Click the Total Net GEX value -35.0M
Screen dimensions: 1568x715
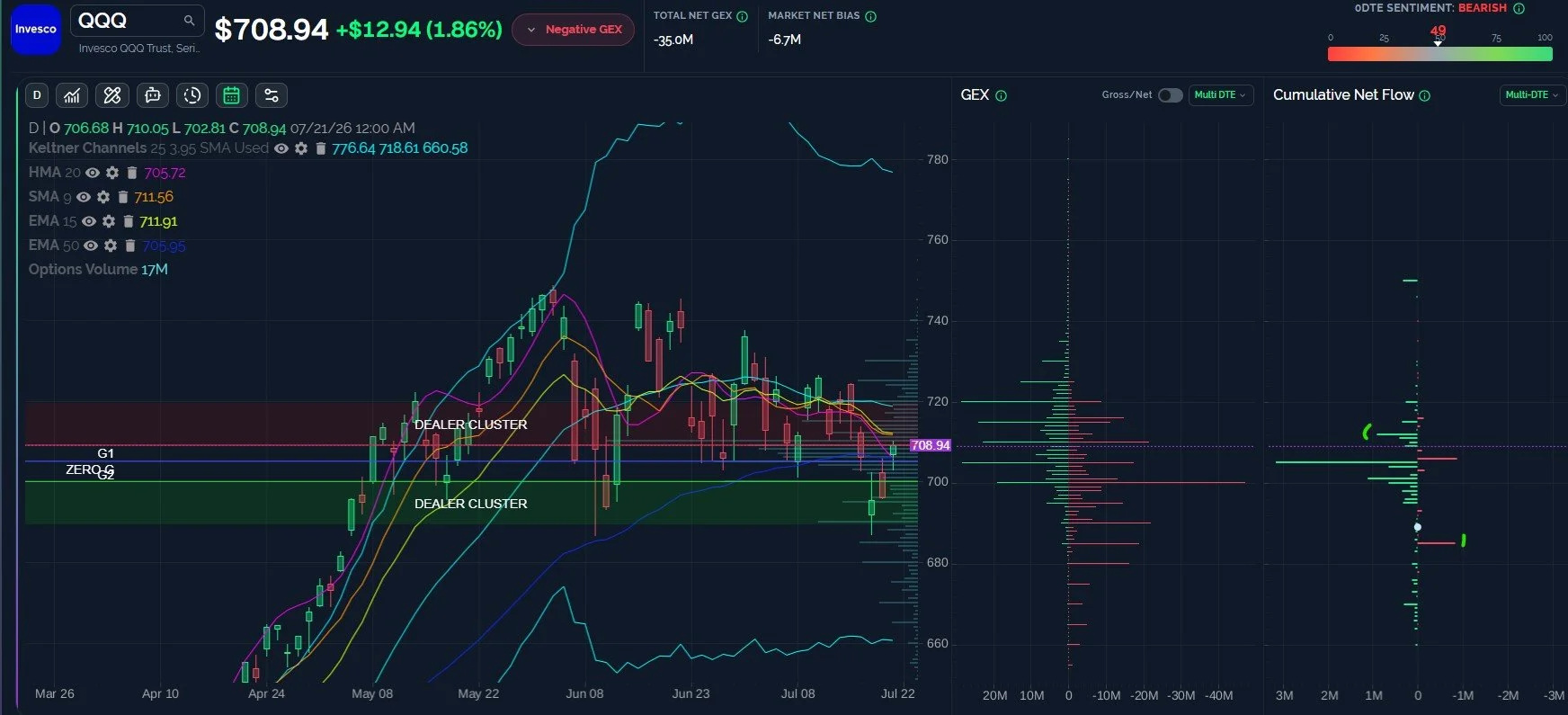pyautogui.click(x=673, y=40)
